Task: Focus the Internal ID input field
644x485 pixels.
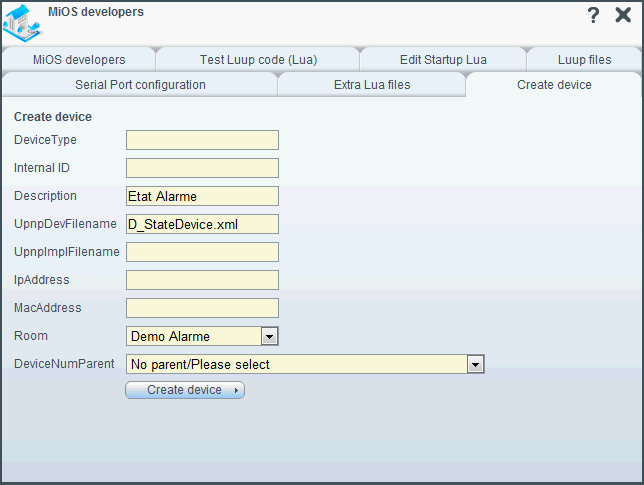Action: (202, 168)
